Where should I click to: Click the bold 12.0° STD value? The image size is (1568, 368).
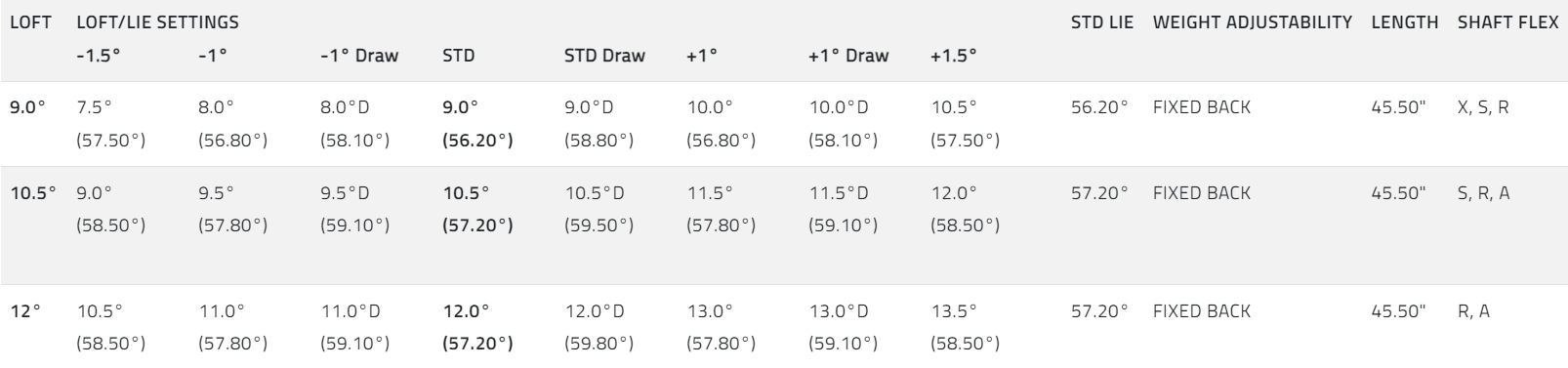pos(466,311)
